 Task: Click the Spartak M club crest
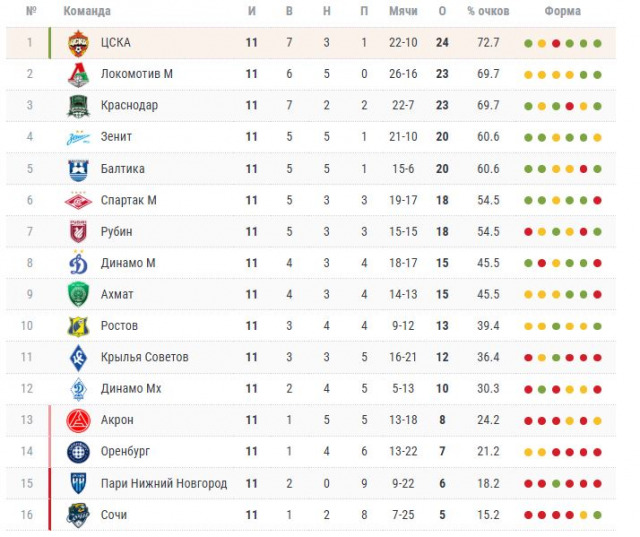click(79, 200)
